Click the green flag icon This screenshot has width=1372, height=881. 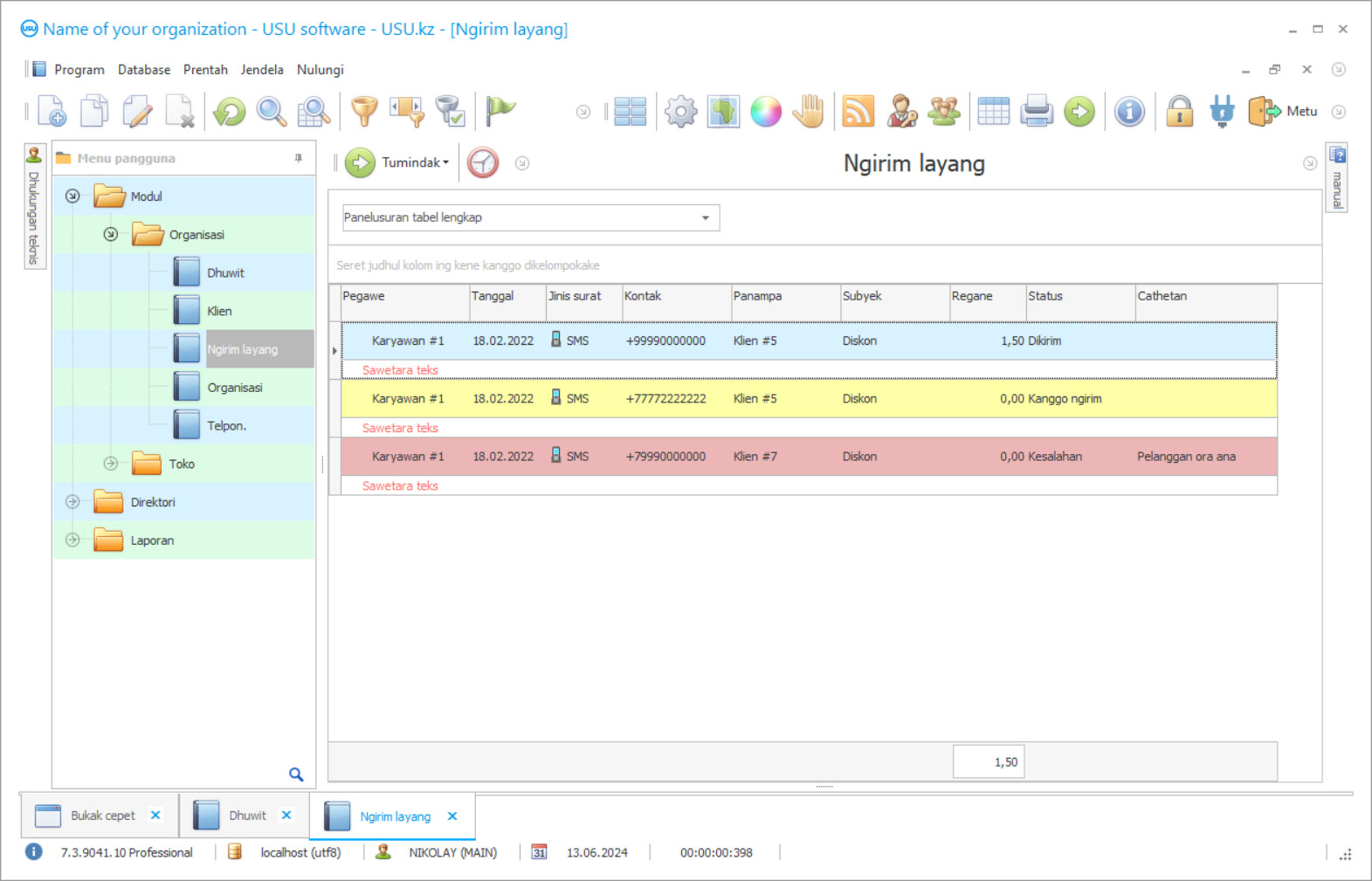pyautogui.click(x=500, y=110)
